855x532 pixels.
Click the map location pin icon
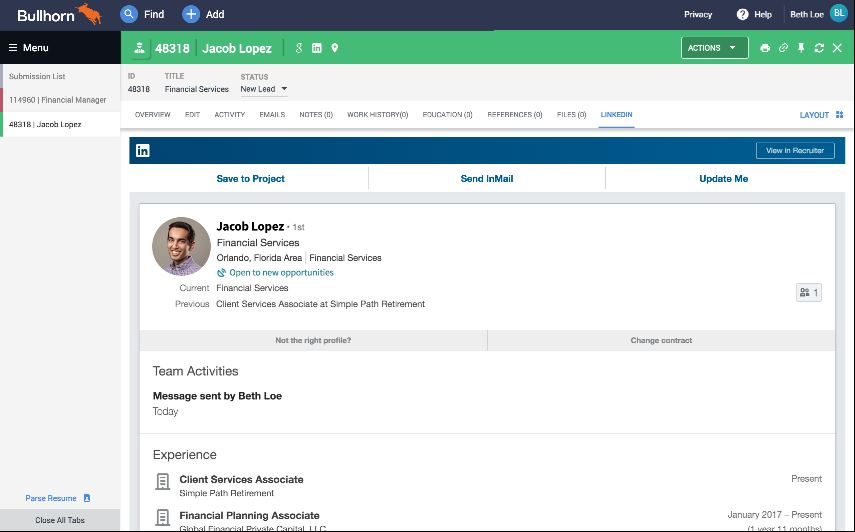pos(335,48)
